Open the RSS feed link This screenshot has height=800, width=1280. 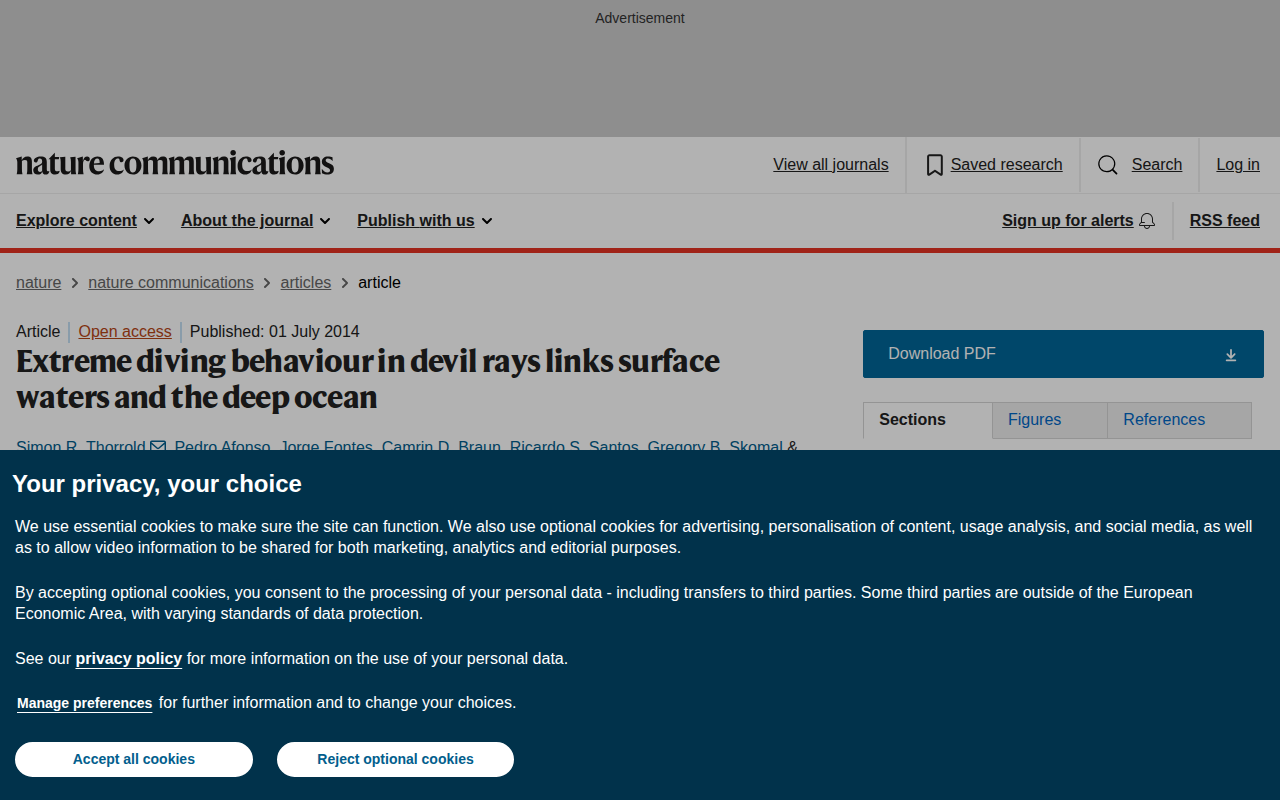[1224, 221]
